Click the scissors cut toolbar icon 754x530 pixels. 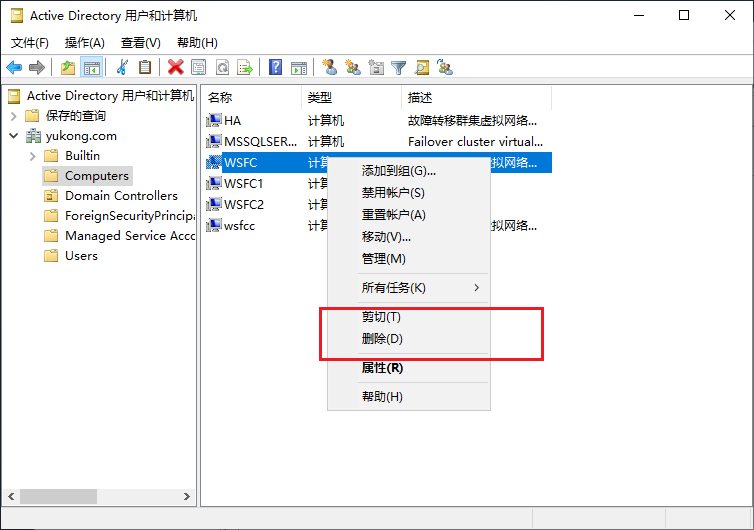(122, 67)
